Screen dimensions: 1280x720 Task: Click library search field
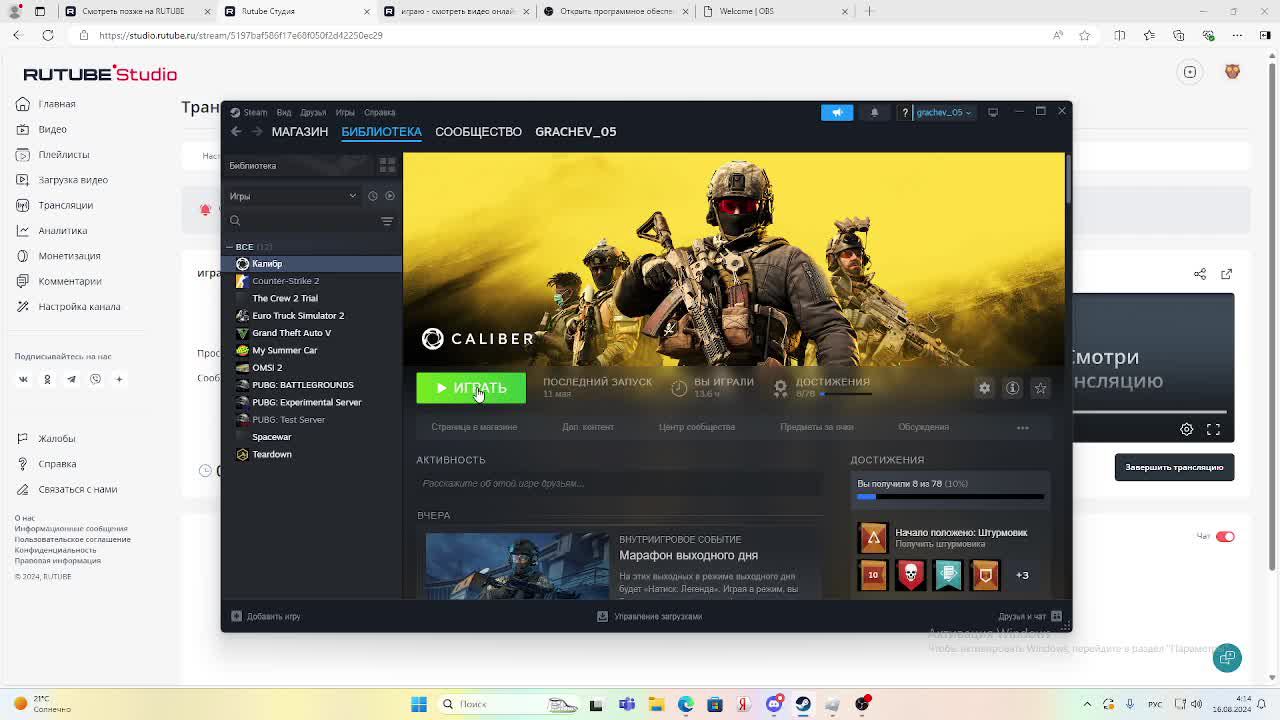pos(303,221)
